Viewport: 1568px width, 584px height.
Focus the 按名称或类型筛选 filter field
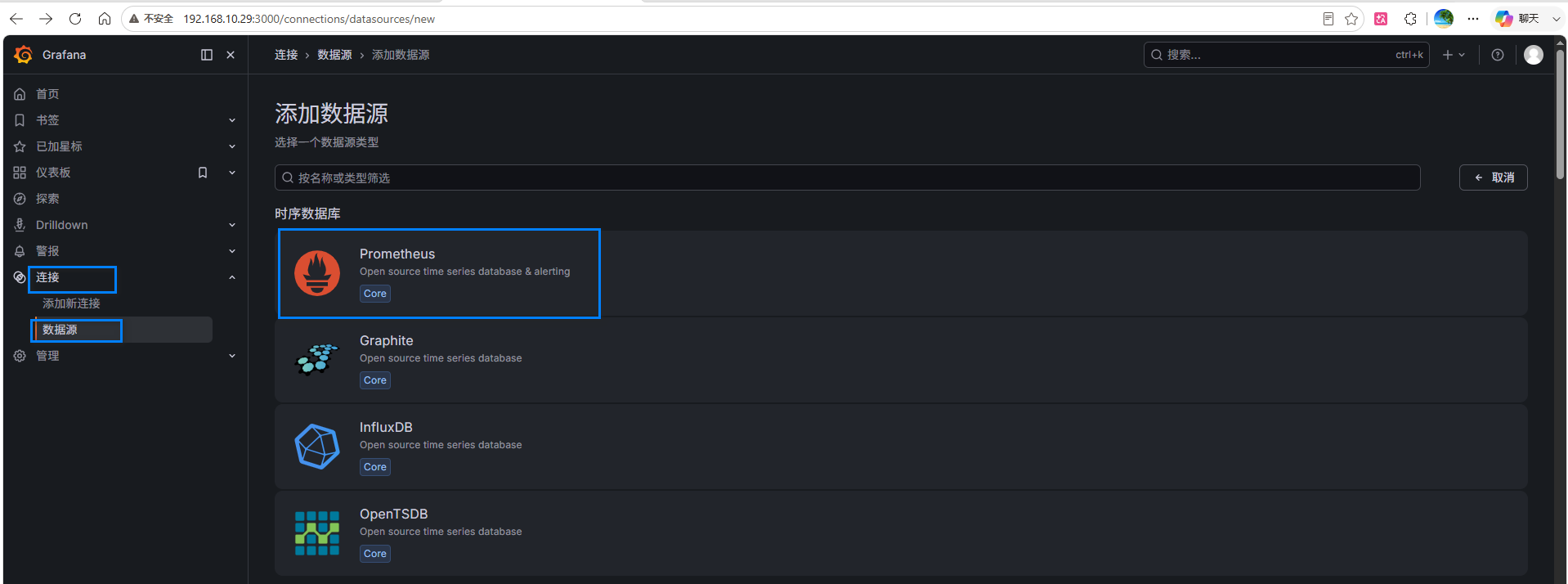(x=847, y=177)
